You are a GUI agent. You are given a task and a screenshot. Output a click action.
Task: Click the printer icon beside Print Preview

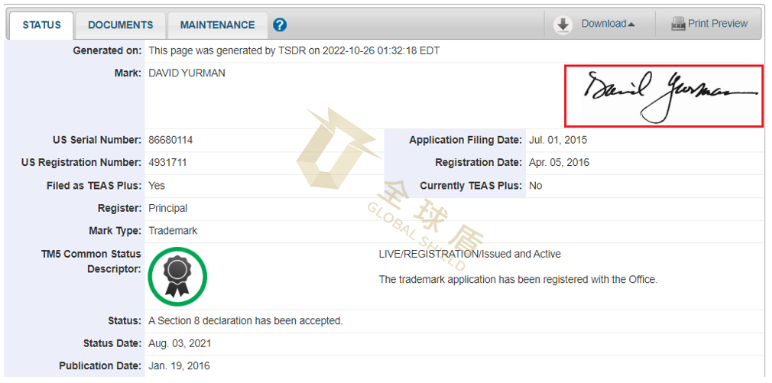pos(678,24)
